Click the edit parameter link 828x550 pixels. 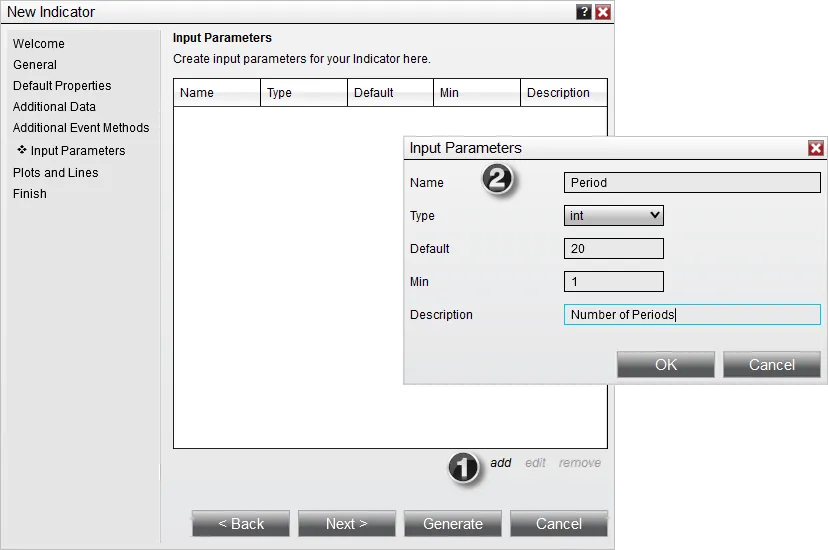pyautogui.click(x=535, y=463)
